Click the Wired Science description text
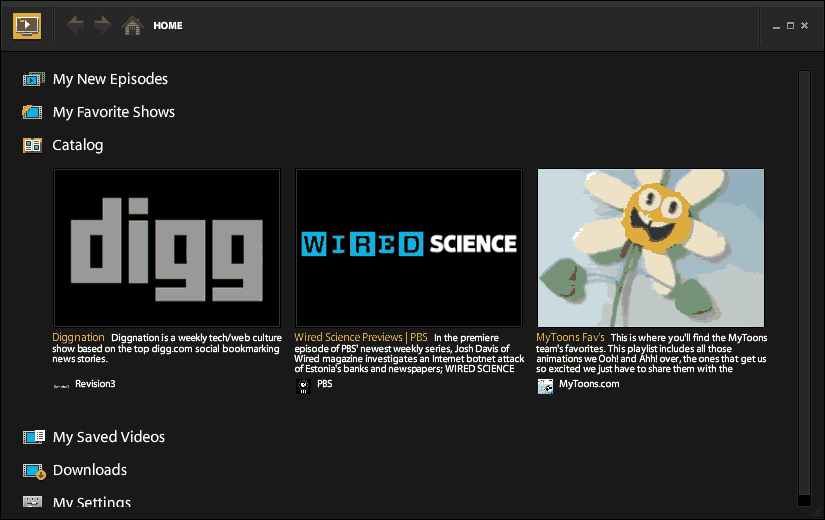Image resolution: width=825 pixels, height=520 pixels. tap(409, 353)
